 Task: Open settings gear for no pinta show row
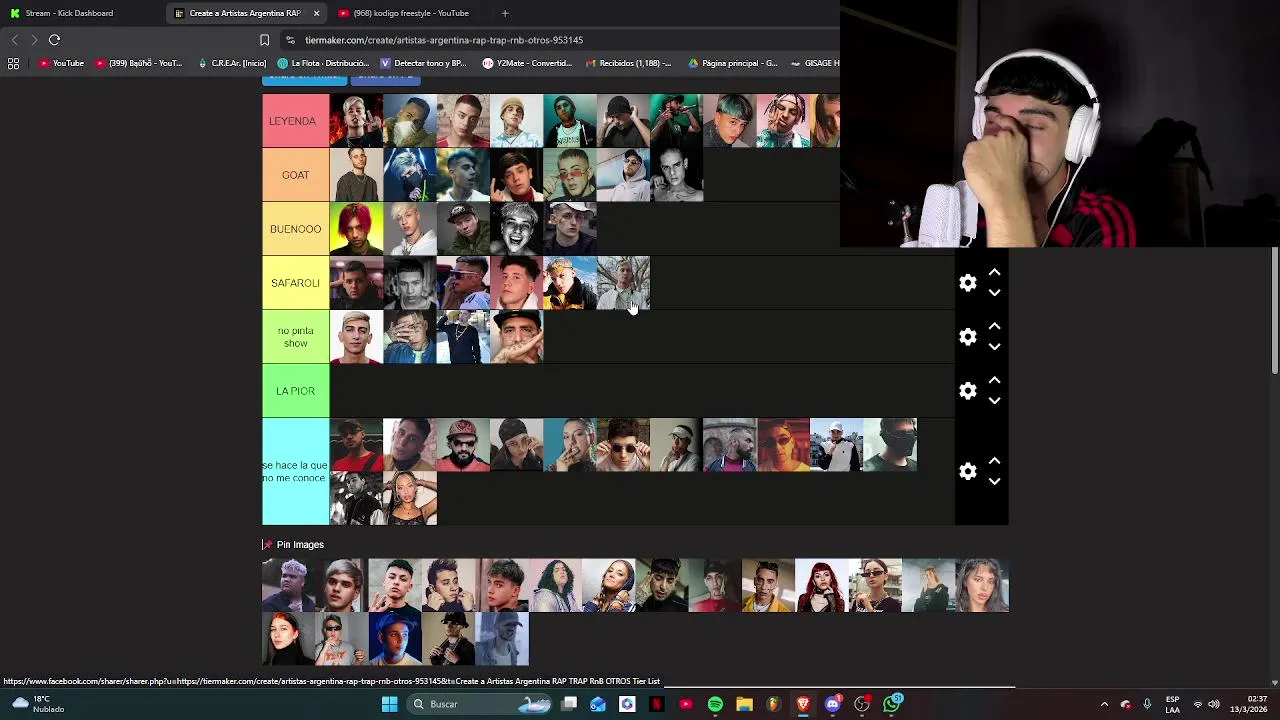(x=967, y=337)
